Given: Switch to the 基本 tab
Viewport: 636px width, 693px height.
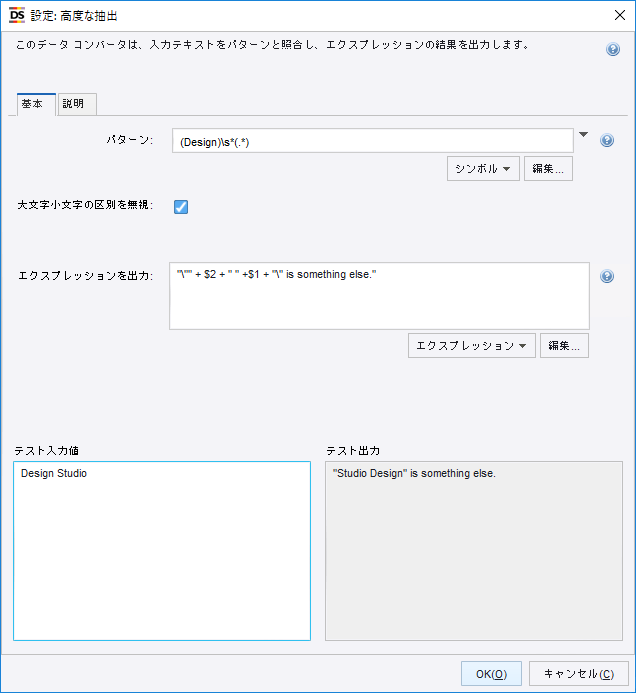Looking at the screenshot, I should point(32,104).
